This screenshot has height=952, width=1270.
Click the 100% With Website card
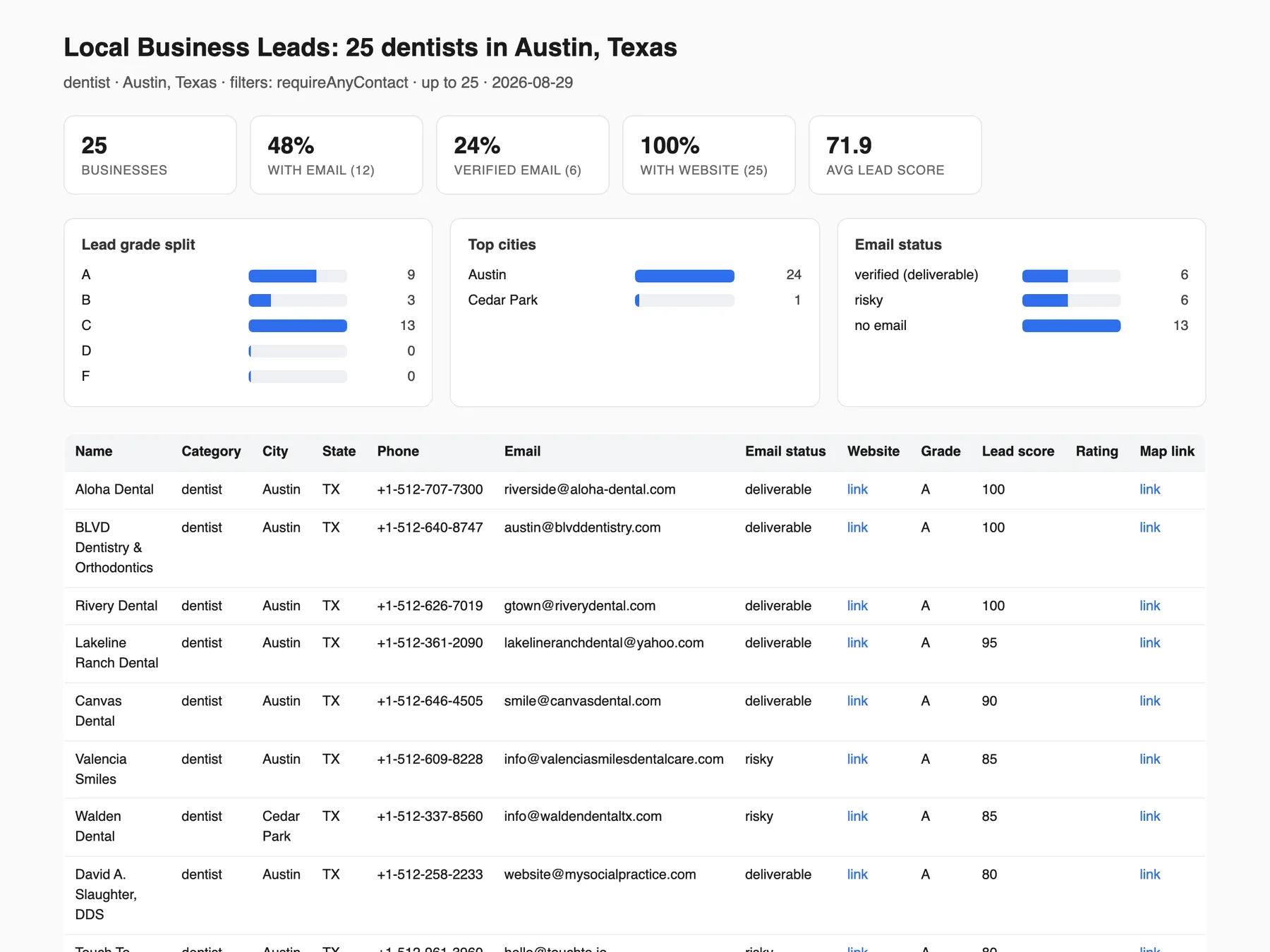[x=709, y=155]
